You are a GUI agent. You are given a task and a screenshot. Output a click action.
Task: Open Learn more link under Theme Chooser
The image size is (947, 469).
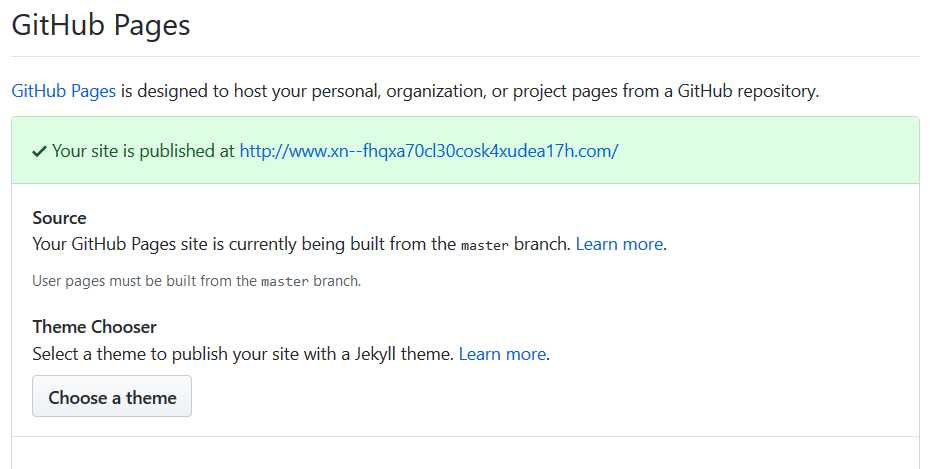pyautogui.click(x=502, y=354)
